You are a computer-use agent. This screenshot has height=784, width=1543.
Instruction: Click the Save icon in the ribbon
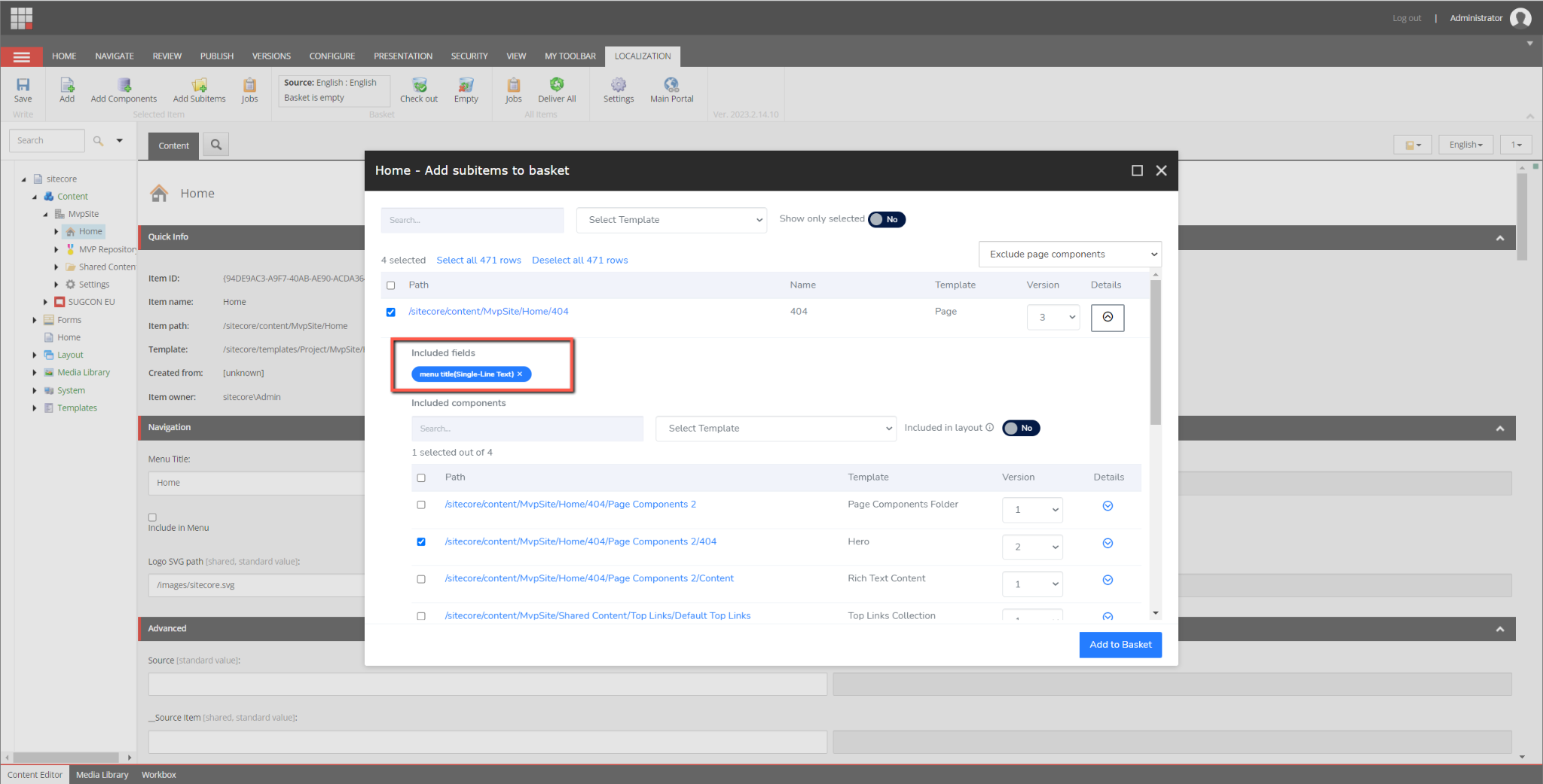(23, 90)
